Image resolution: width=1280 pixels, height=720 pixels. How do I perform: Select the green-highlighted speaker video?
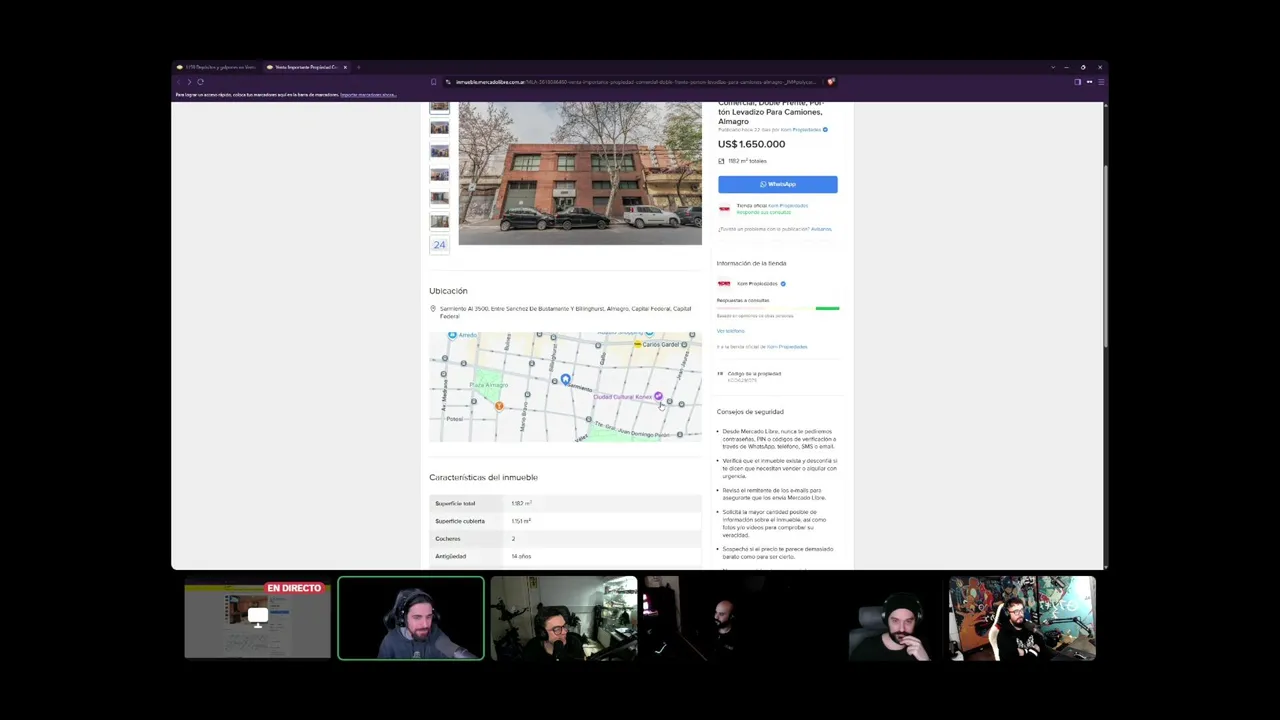[411, 618]
